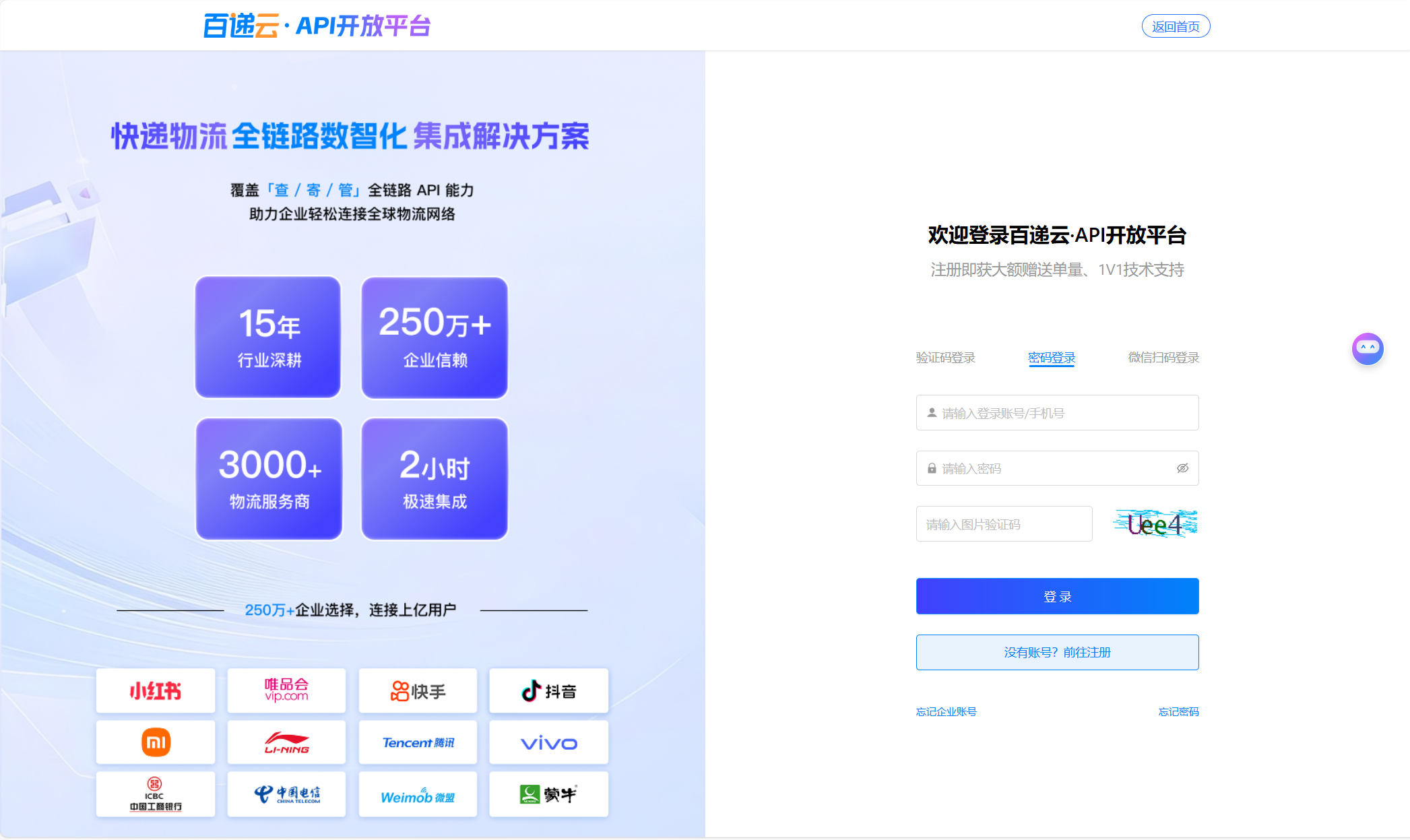Click the 小红书 partner logo
The width and height of the screenshot is (1410, 840).
tap(155, 690)
